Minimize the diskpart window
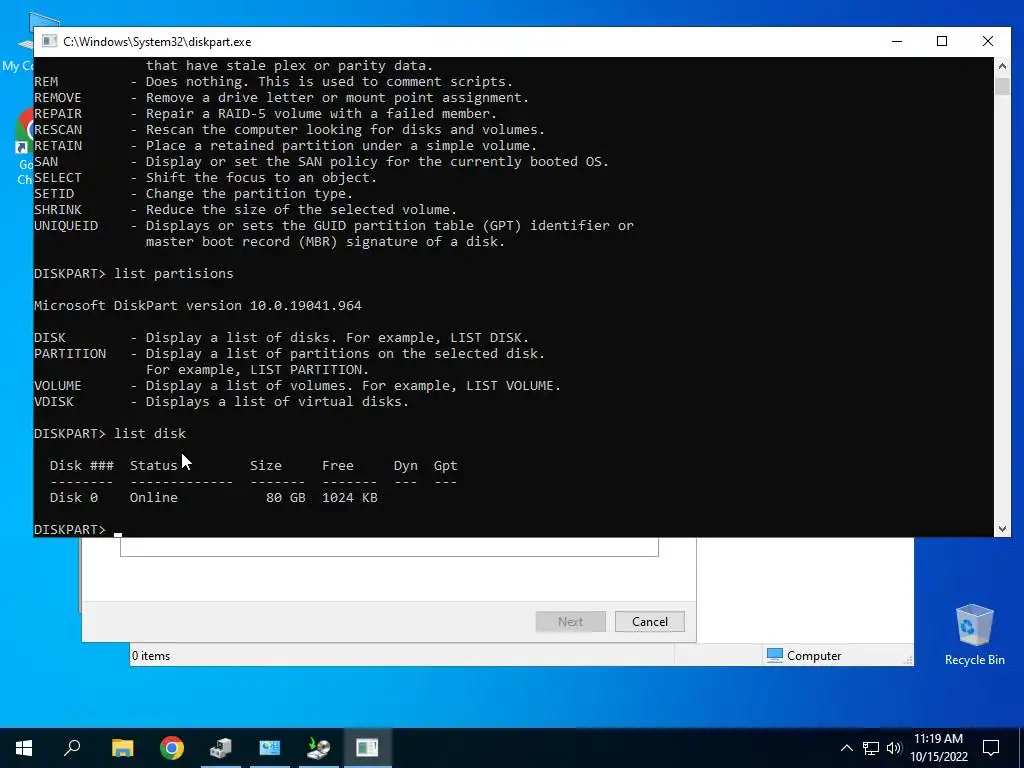The height and width of the screenshot is (768, 1024). [897, 41]
